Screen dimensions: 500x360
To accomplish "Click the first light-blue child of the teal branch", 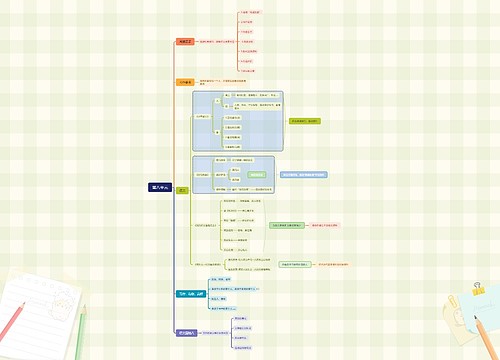I will (221, 279).
